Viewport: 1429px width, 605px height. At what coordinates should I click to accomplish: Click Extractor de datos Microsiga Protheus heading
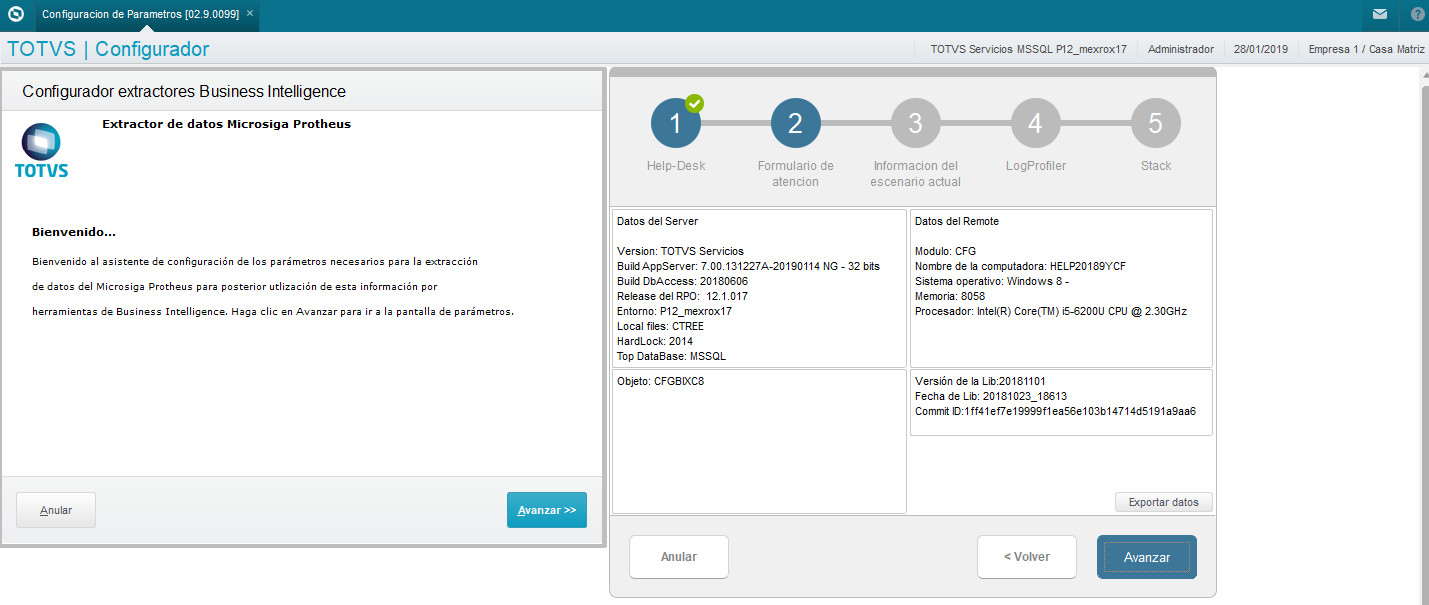coord(226,124)
